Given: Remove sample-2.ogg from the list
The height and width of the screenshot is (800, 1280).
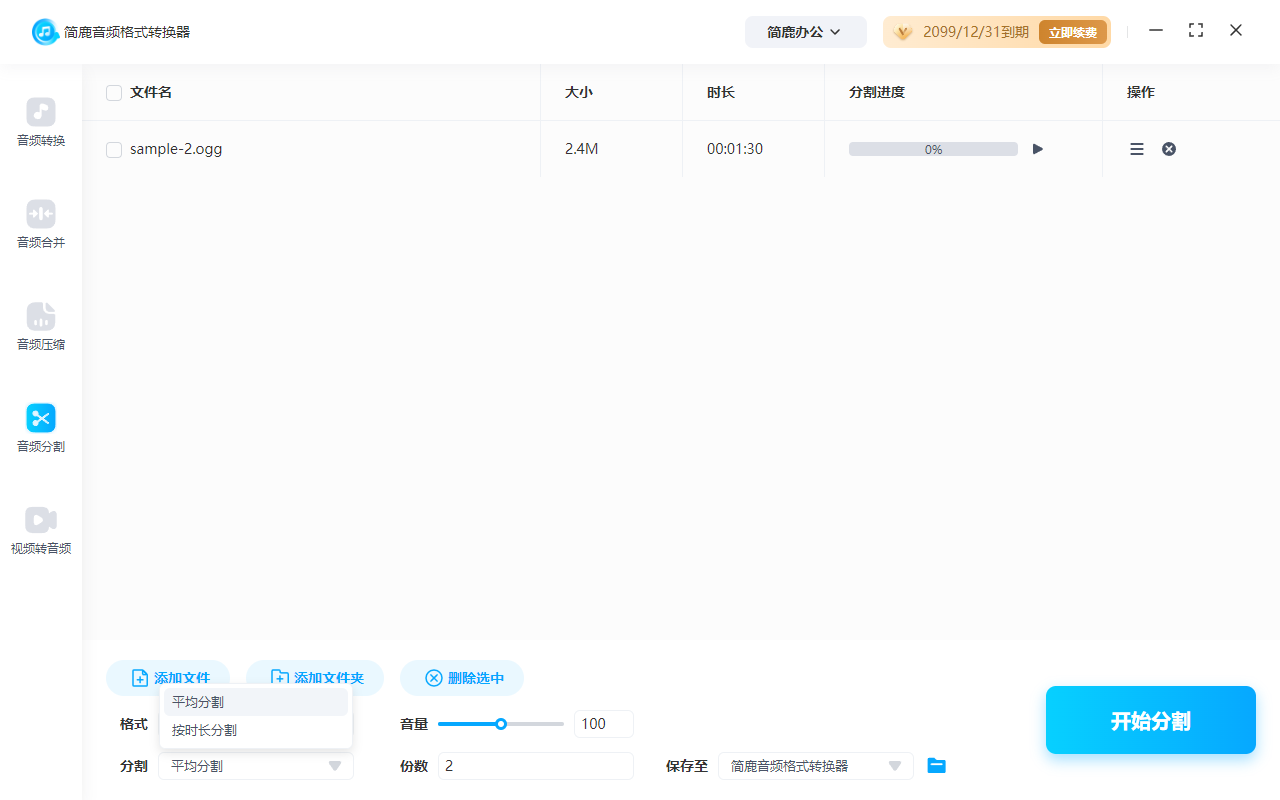Looking at the screenshot, I should coord(1168,148).
